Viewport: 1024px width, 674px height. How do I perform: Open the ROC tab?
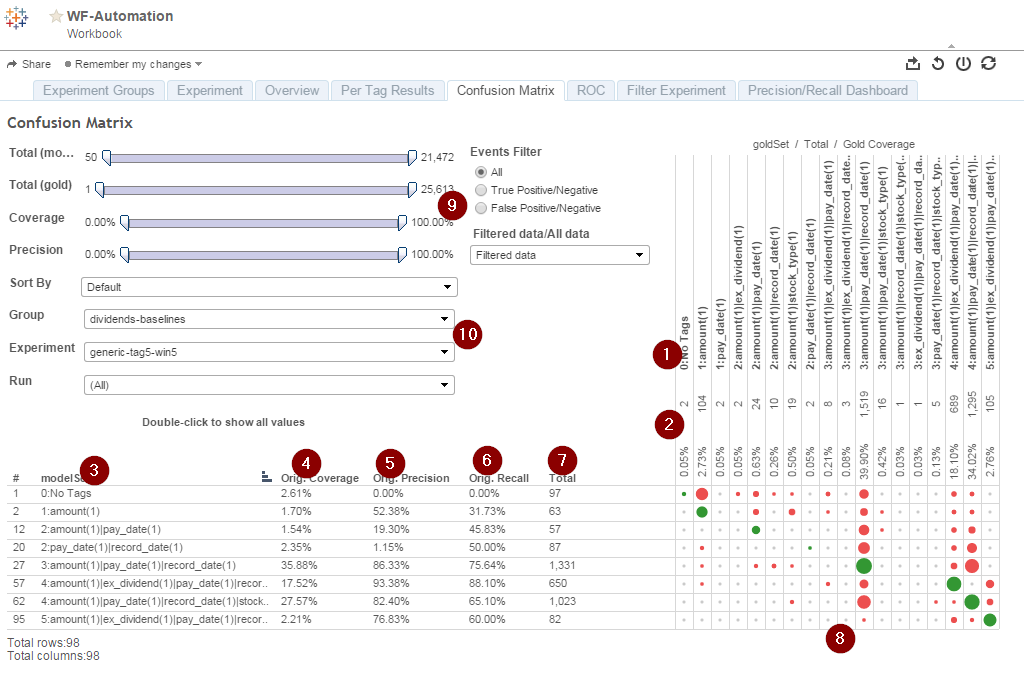point(591,90)
